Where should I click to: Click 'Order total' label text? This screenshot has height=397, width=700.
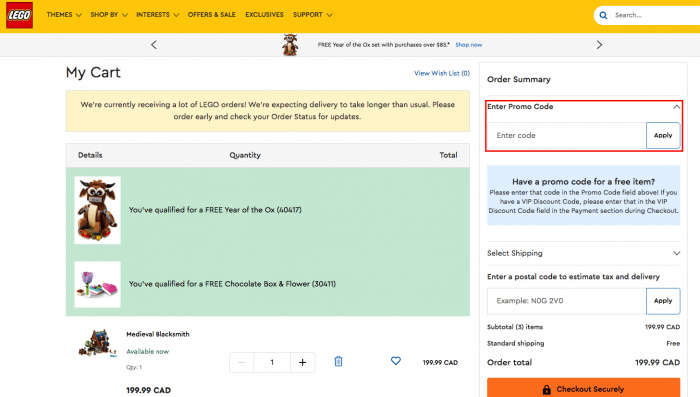pos(509,362)
